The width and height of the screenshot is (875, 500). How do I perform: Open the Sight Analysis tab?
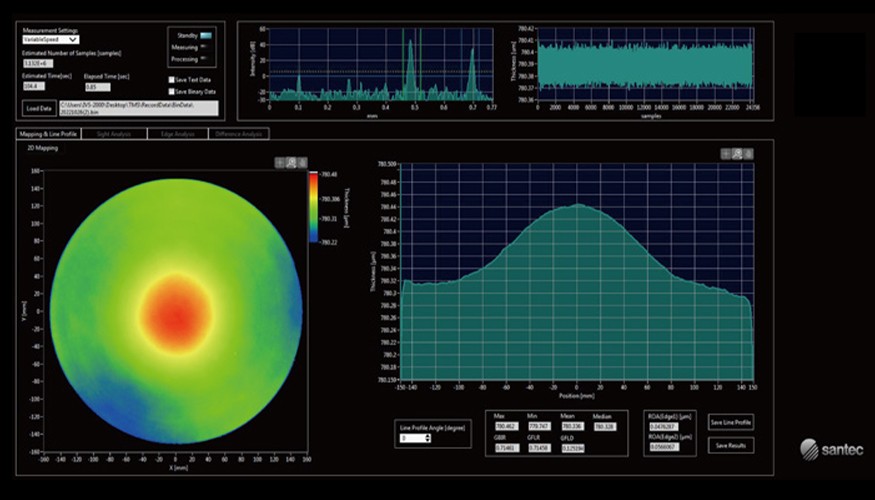click(114, 134)
